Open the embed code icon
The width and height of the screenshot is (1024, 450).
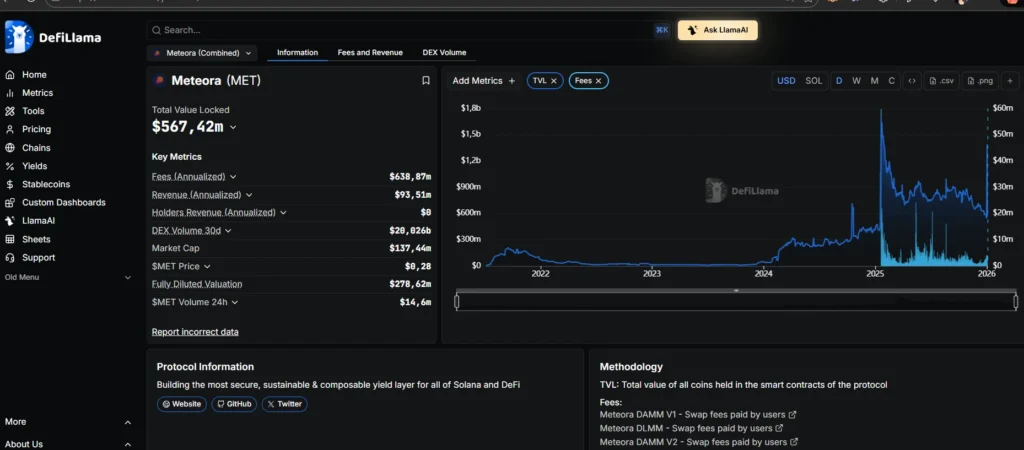tap(912, 80)
